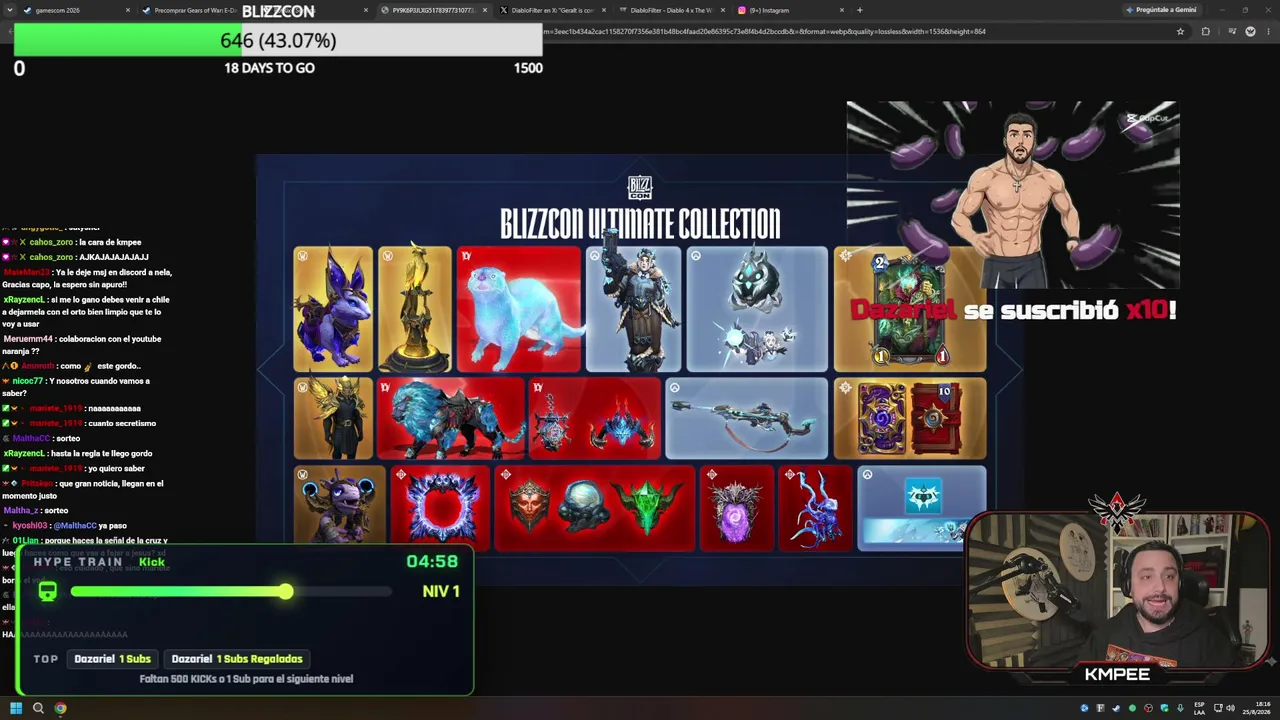Open the Windows Start menu
Viewport: 1280px width, 720px height.
(x=16, y=708)
